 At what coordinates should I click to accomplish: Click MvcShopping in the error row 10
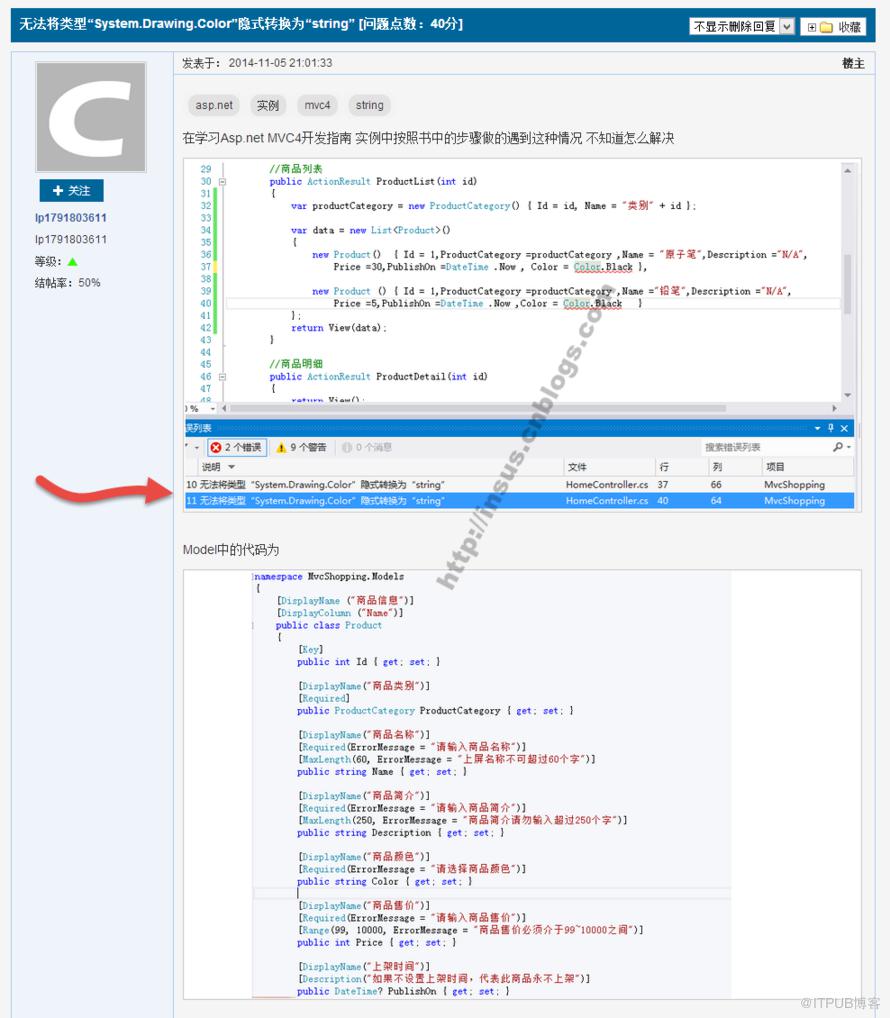(x=795, y=484)
